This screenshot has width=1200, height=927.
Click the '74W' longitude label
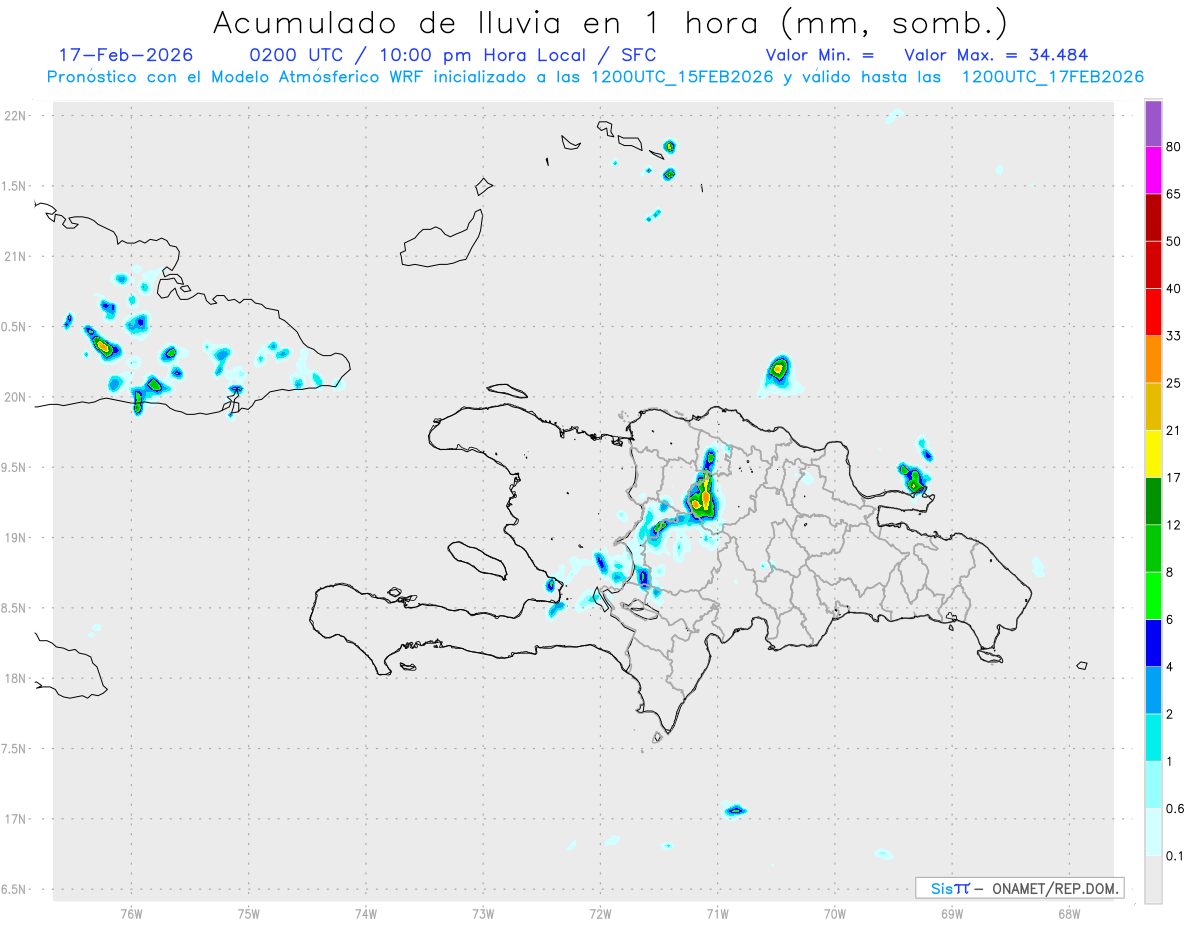coord(366,913)
